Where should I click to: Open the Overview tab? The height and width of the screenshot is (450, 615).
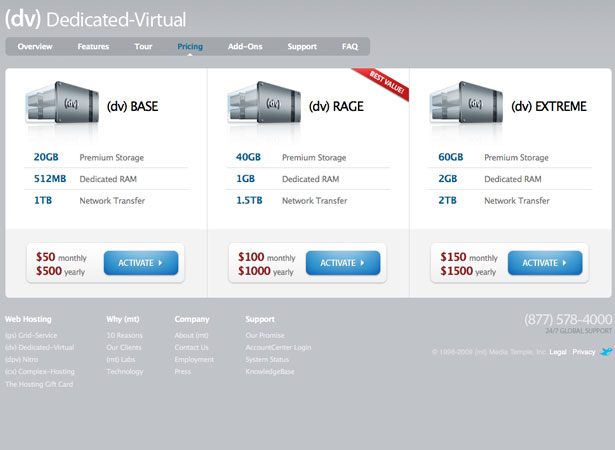click(35, 46)
